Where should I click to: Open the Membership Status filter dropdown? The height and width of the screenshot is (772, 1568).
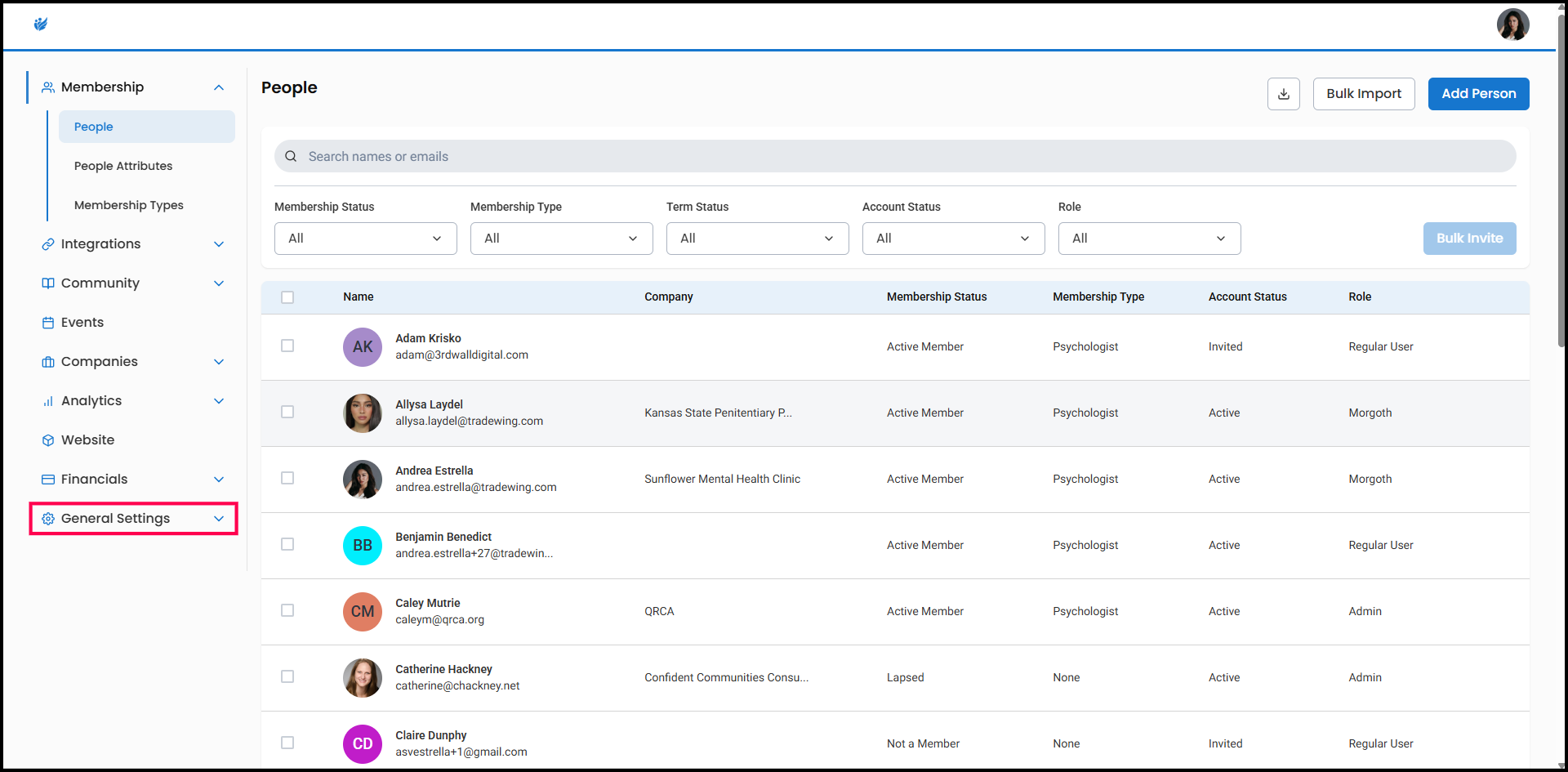tap(365, 239)
